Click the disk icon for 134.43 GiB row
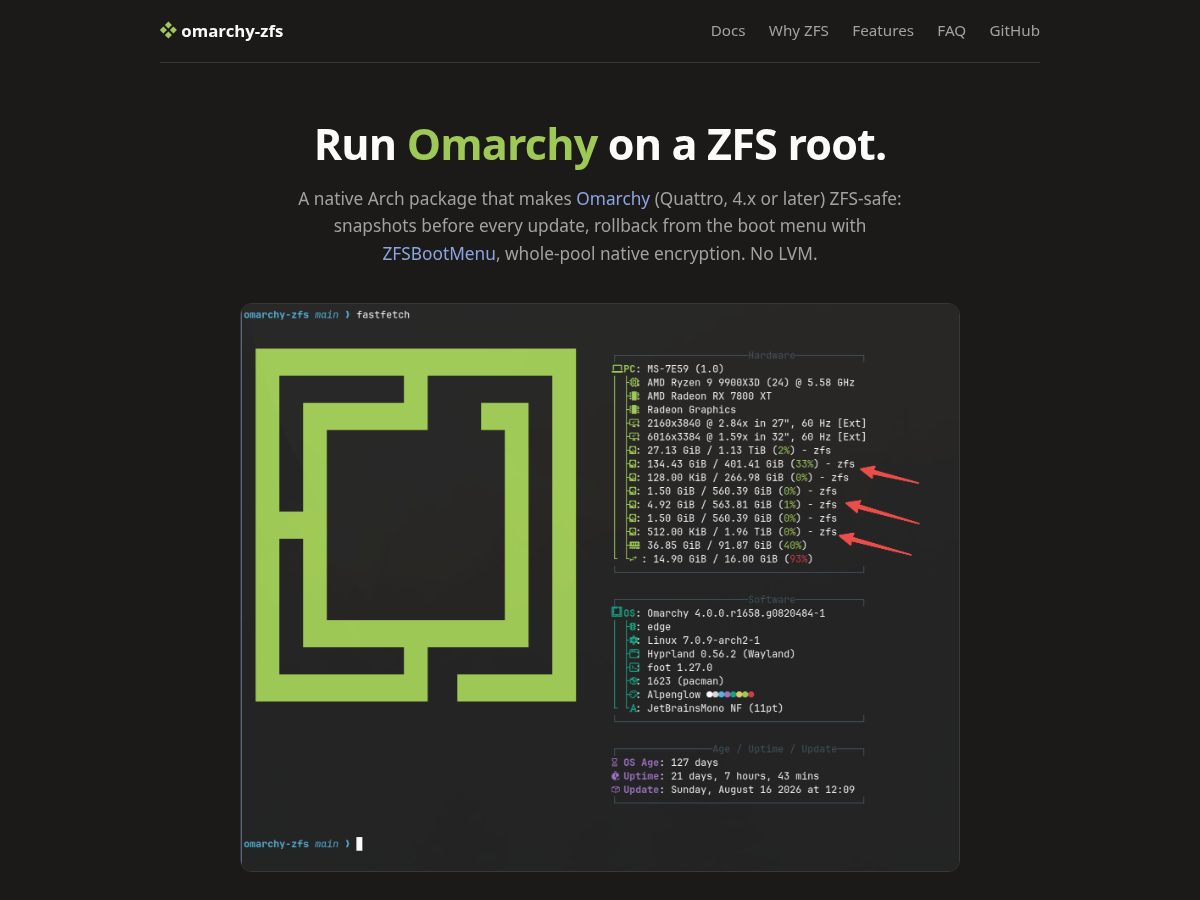 click(x=633, y=464)
